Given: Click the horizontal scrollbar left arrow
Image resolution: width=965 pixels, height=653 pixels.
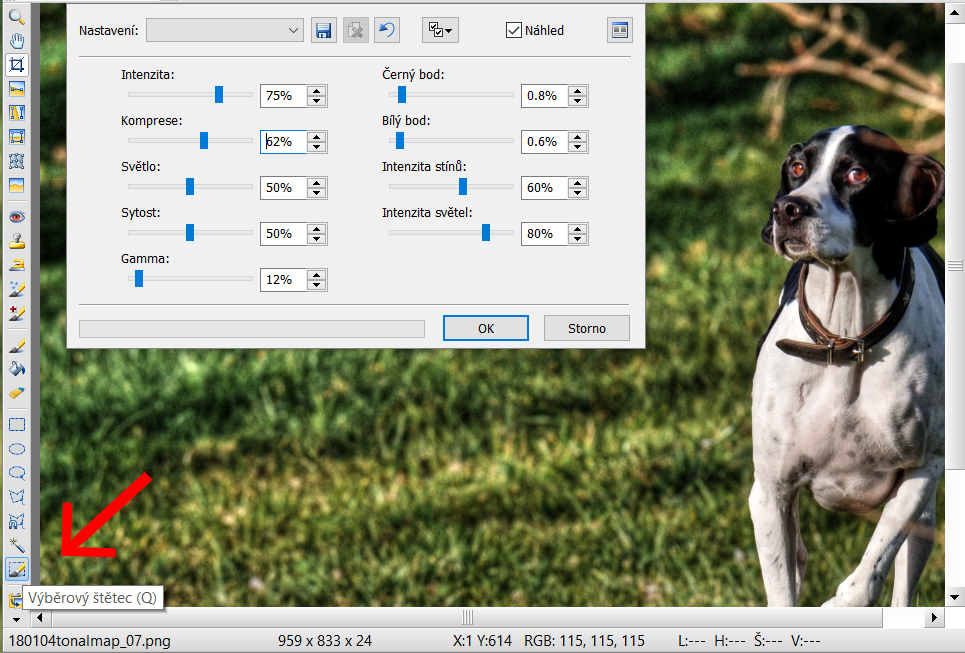Looking at the screenshot, I should pyautogui.click(x=40, y=617).
